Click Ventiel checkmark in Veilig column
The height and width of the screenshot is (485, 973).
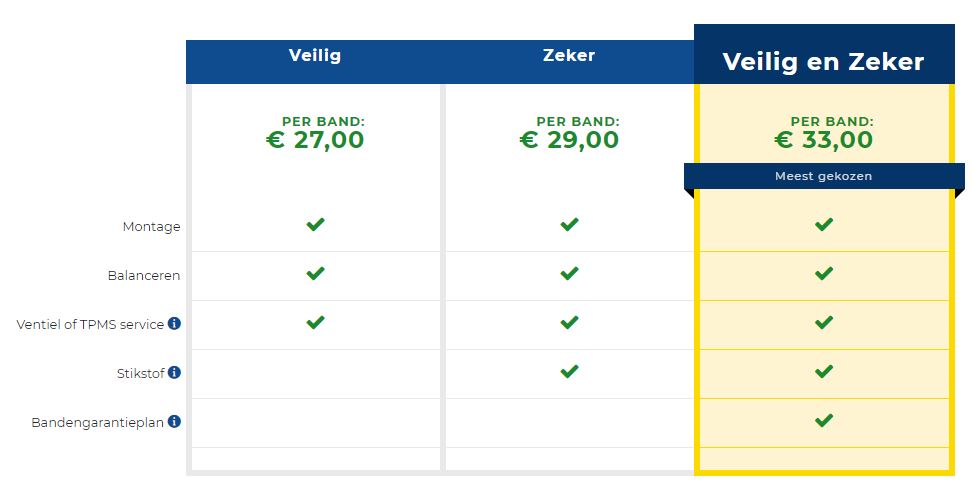[x=315, y=323]
